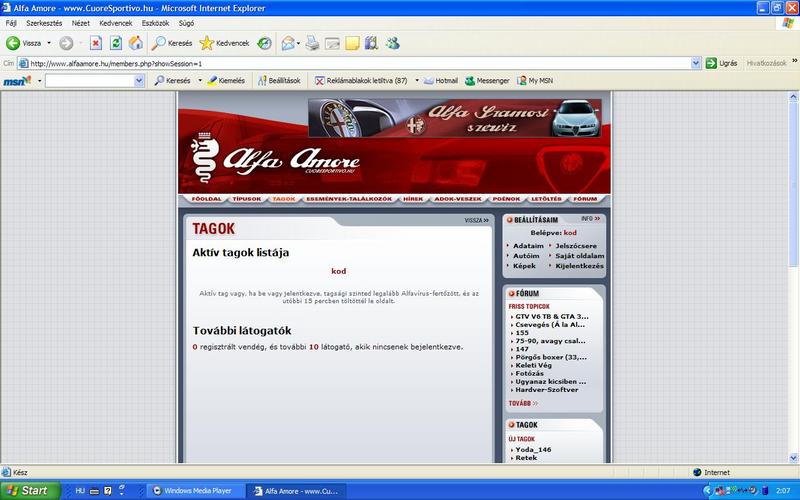This screenshot has width=800, height=500.
Task: Switch to the TÍPUSOK tab
Action: coord(247,199)
